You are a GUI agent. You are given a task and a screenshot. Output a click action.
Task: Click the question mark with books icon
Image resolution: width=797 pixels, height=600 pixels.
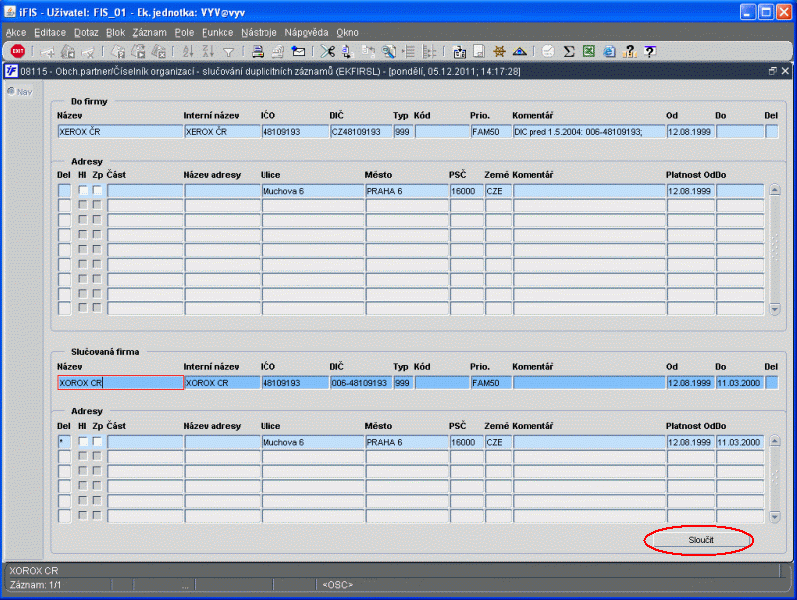629,51
